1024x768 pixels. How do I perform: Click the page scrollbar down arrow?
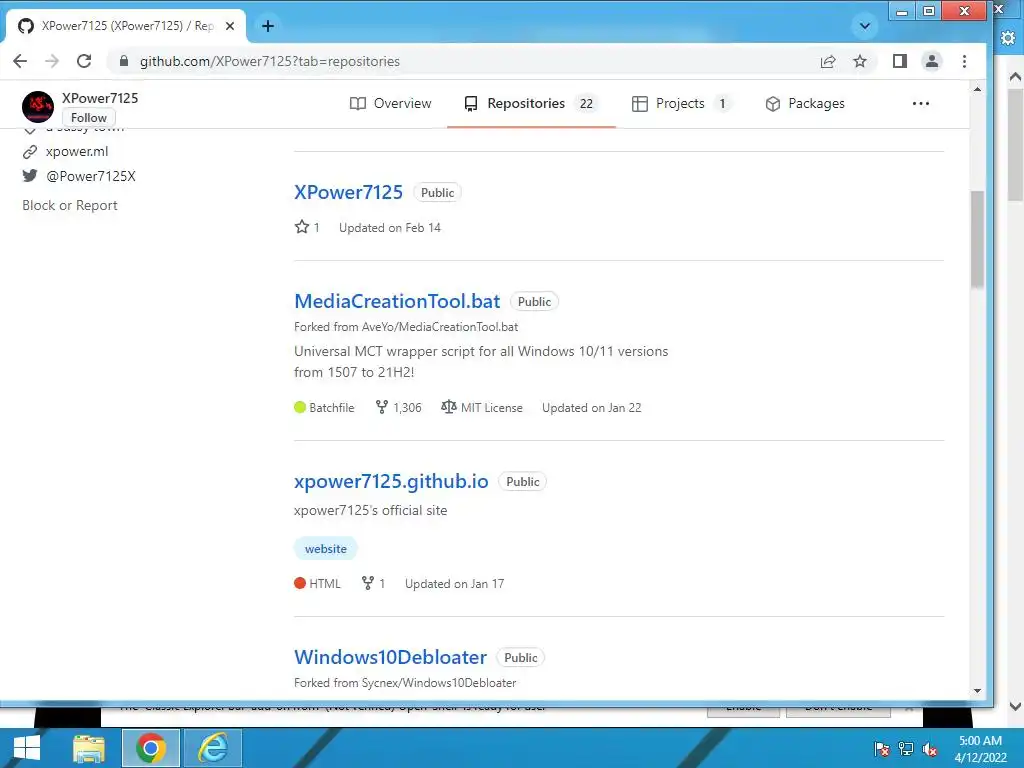pyautogui.click(x=977, y=691)
